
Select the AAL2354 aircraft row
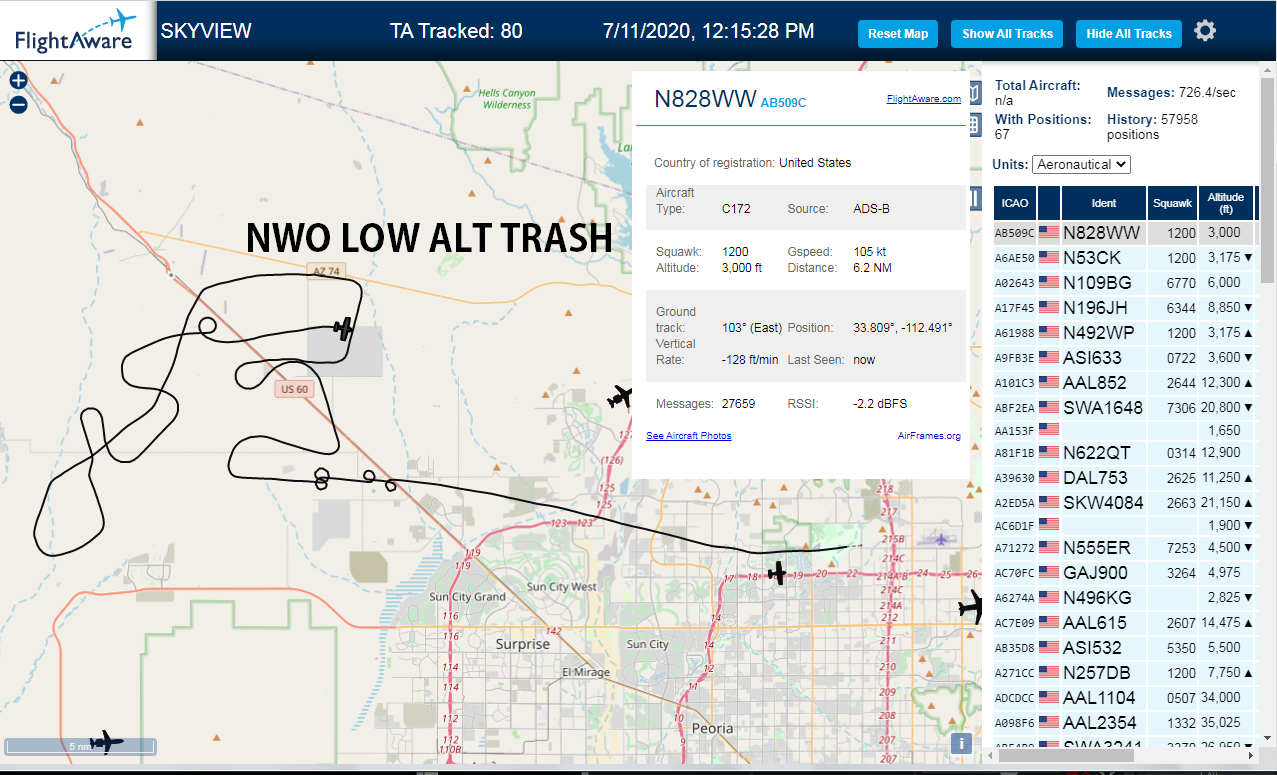(1123, 723)
